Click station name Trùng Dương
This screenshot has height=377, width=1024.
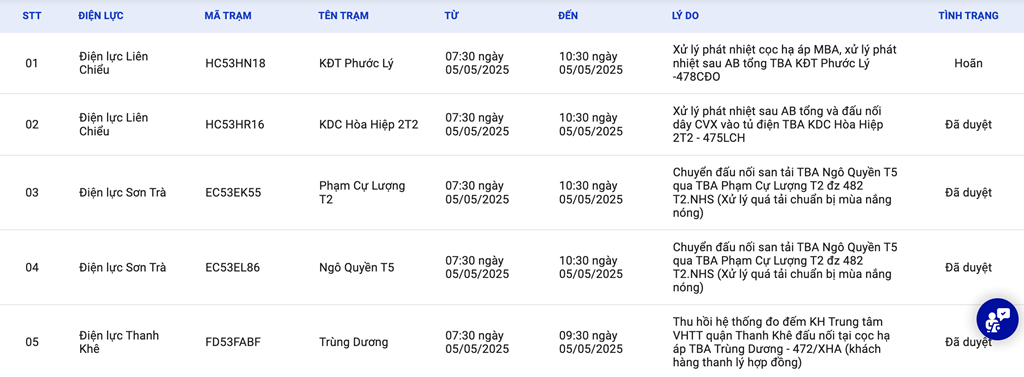tap(353, 342)
